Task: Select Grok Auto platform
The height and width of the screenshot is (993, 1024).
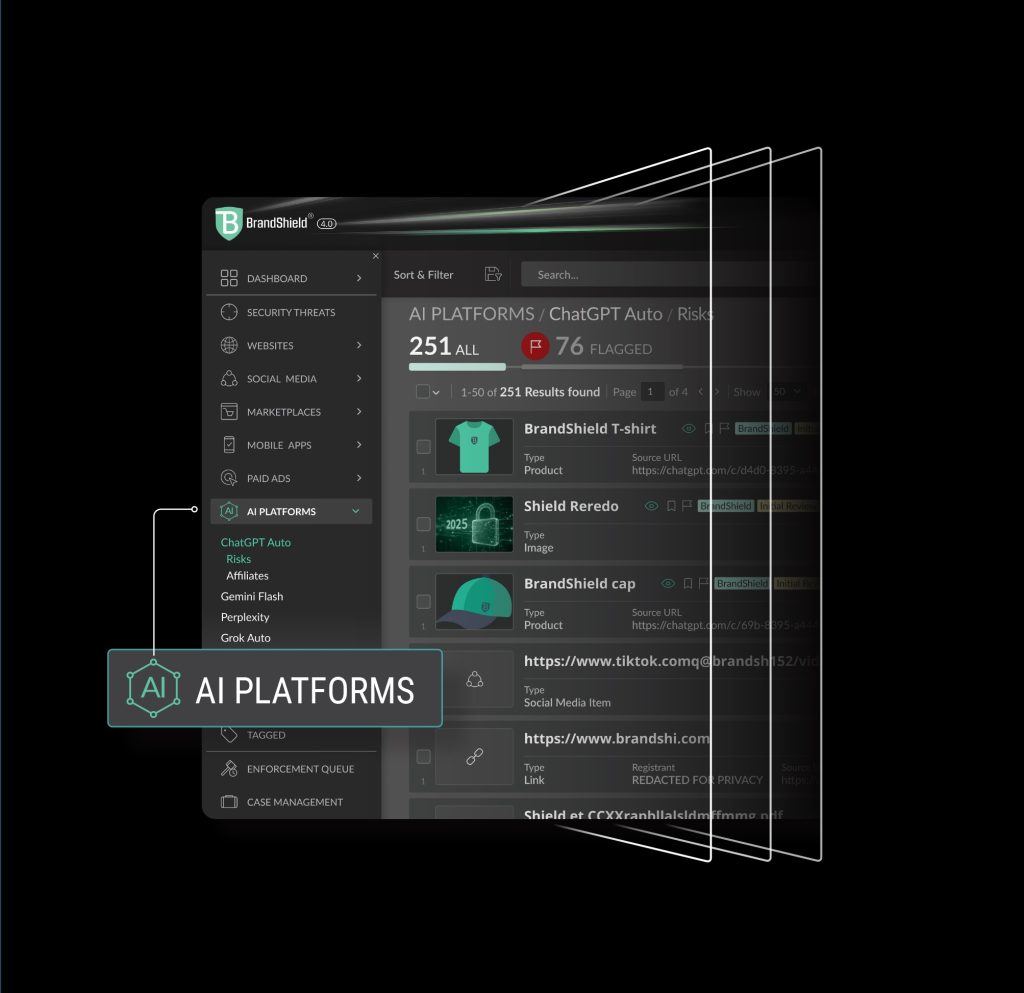Action: [246, 638]
